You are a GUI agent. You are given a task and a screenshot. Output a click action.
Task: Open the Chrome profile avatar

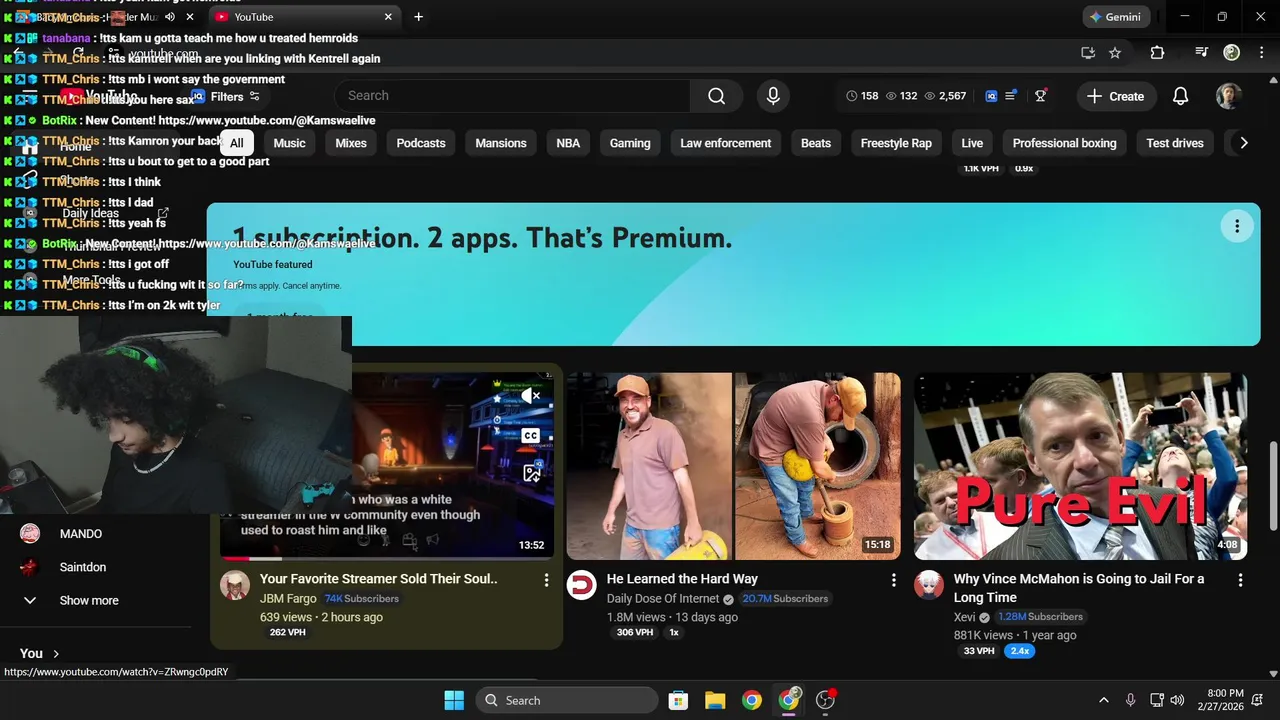click(1232, 53)
